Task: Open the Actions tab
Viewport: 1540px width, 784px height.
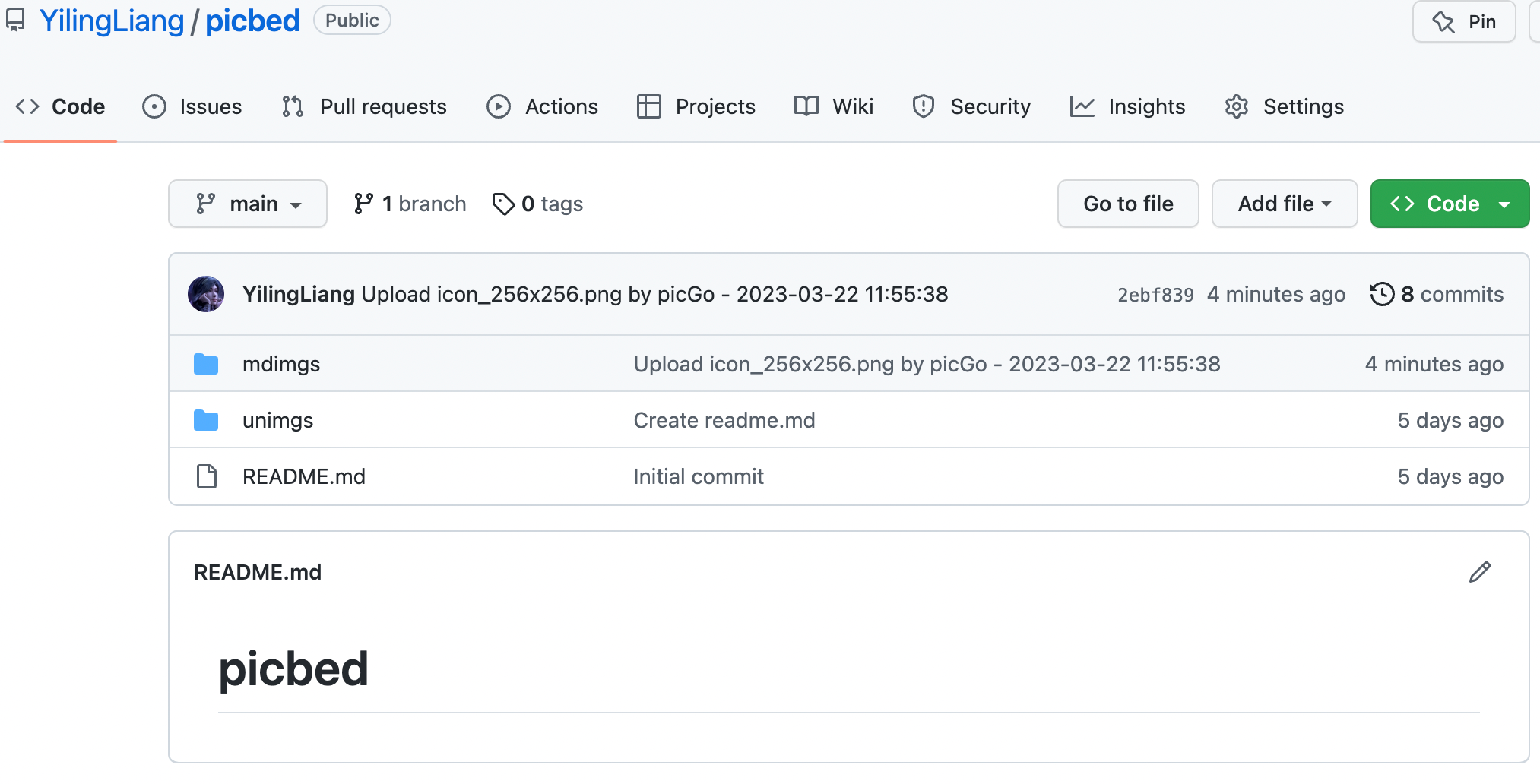Action: click(x=542, y=106)
